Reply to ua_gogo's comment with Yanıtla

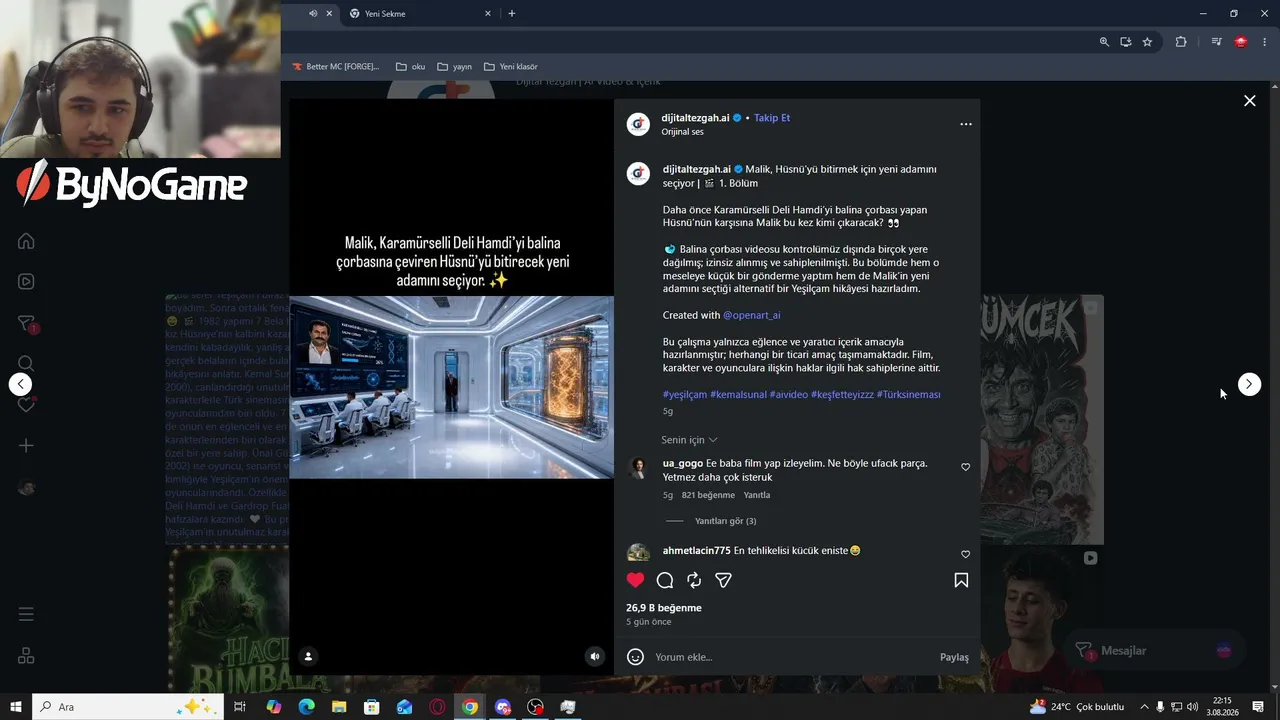click(x=757, y=495)
